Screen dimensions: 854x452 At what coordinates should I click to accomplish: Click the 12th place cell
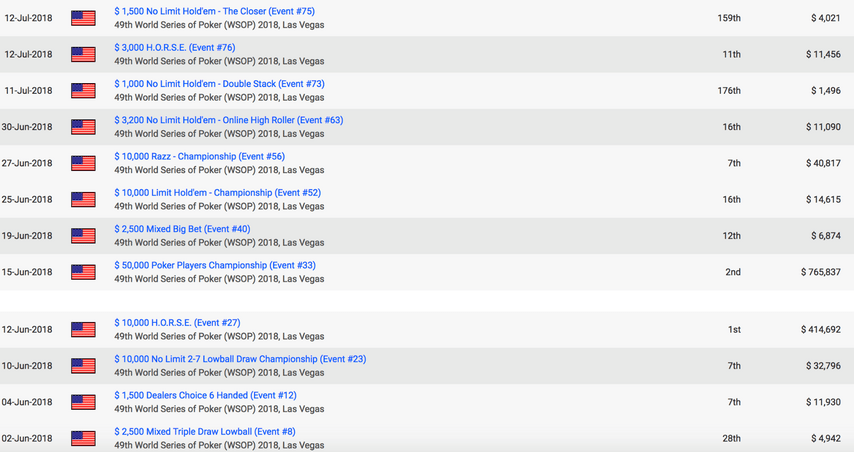tap(731, 236)
